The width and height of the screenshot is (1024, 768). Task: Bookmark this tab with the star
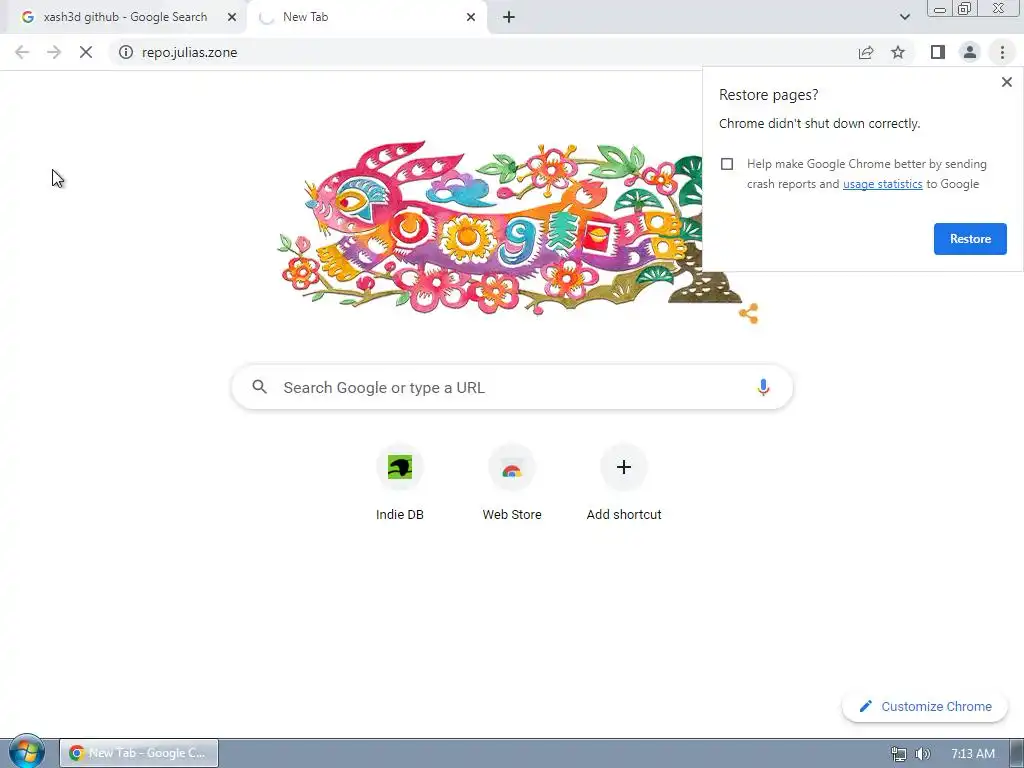898,52
